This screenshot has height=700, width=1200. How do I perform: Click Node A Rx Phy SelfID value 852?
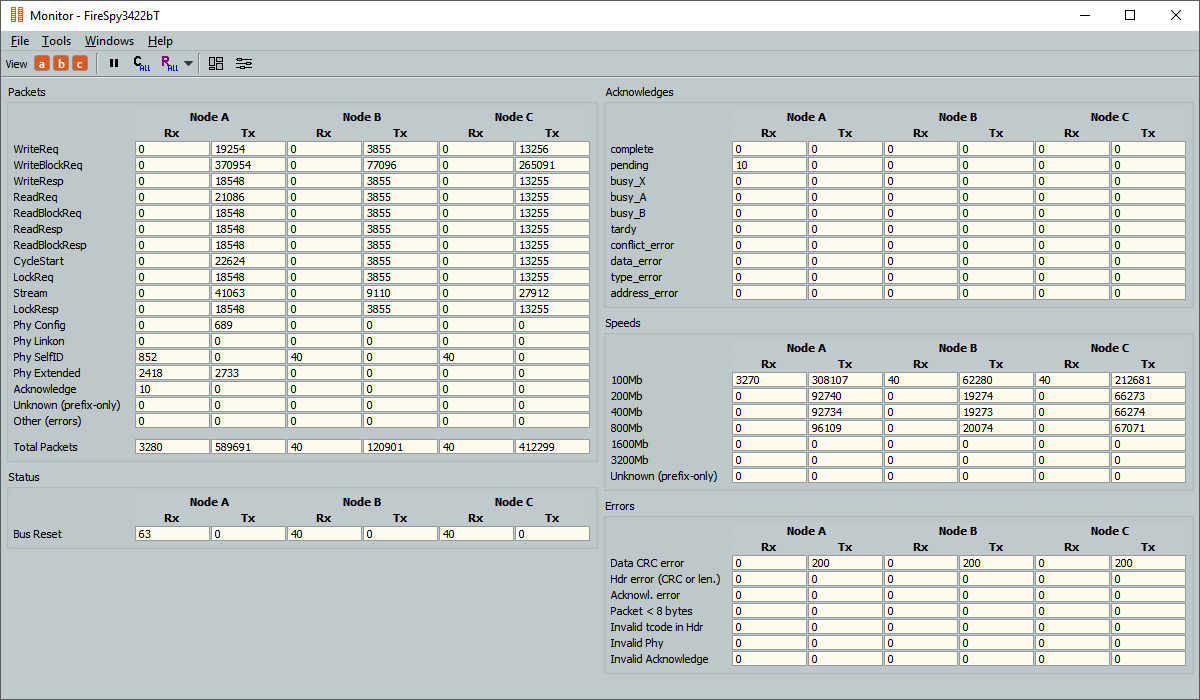coord(172,357)
